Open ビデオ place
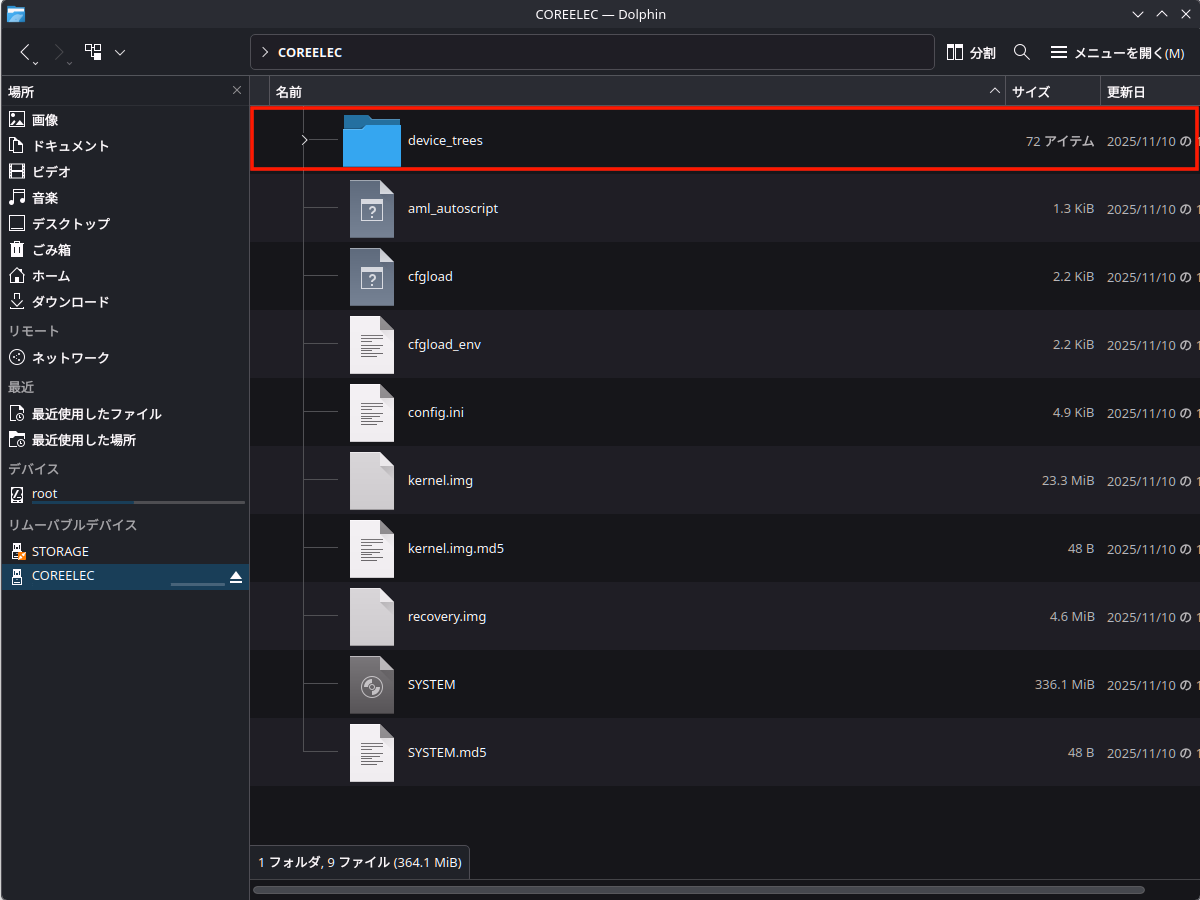 coord(125,171)
